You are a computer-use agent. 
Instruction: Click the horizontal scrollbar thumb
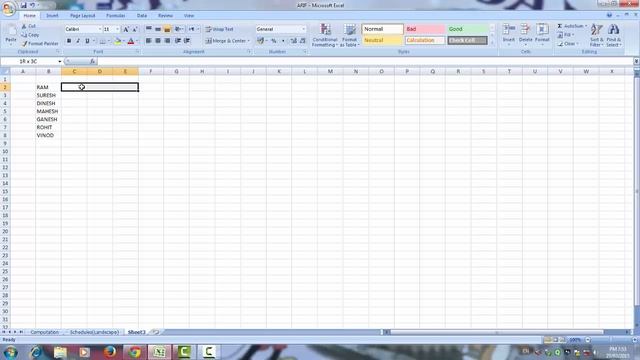(496, 332)
